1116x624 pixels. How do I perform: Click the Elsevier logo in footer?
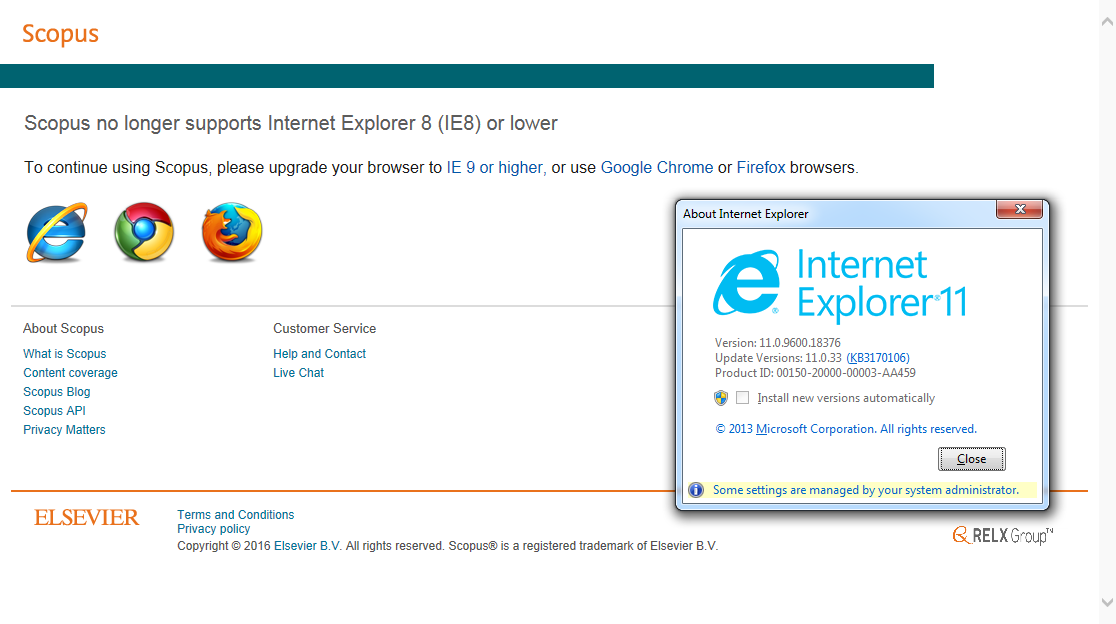87,517
